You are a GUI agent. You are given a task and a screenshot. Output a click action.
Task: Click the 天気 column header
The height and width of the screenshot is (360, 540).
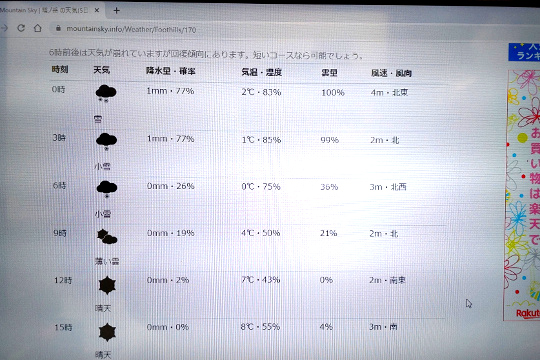click(x=102, y=70)
